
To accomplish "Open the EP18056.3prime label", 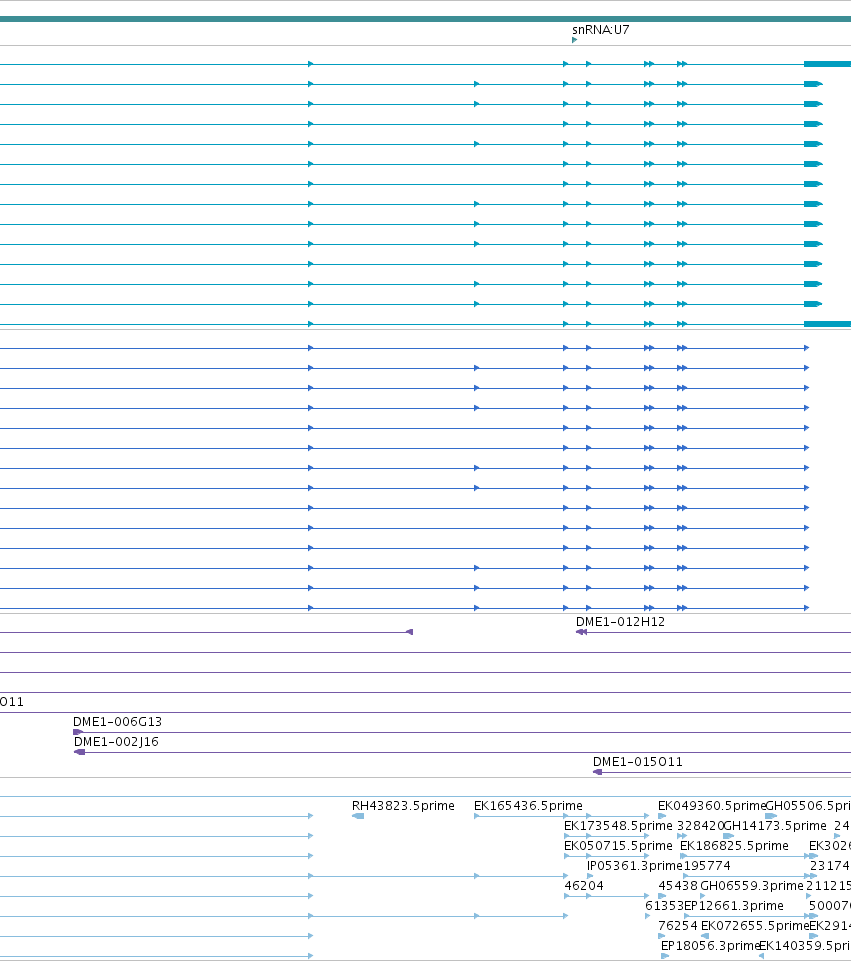I will coord(711,946).
